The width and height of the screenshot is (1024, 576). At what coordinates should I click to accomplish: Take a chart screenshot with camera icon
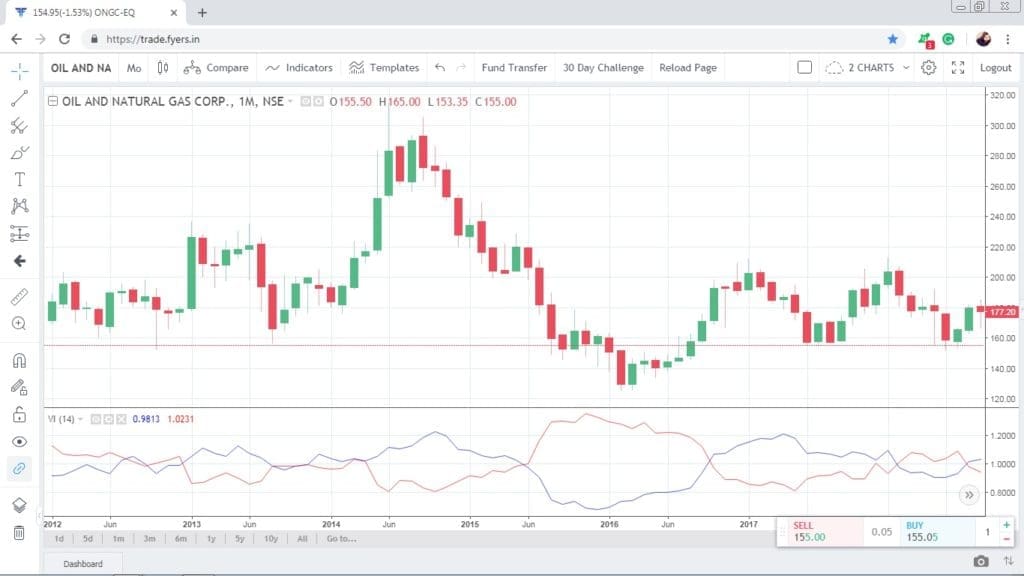[x=983, y=563]
